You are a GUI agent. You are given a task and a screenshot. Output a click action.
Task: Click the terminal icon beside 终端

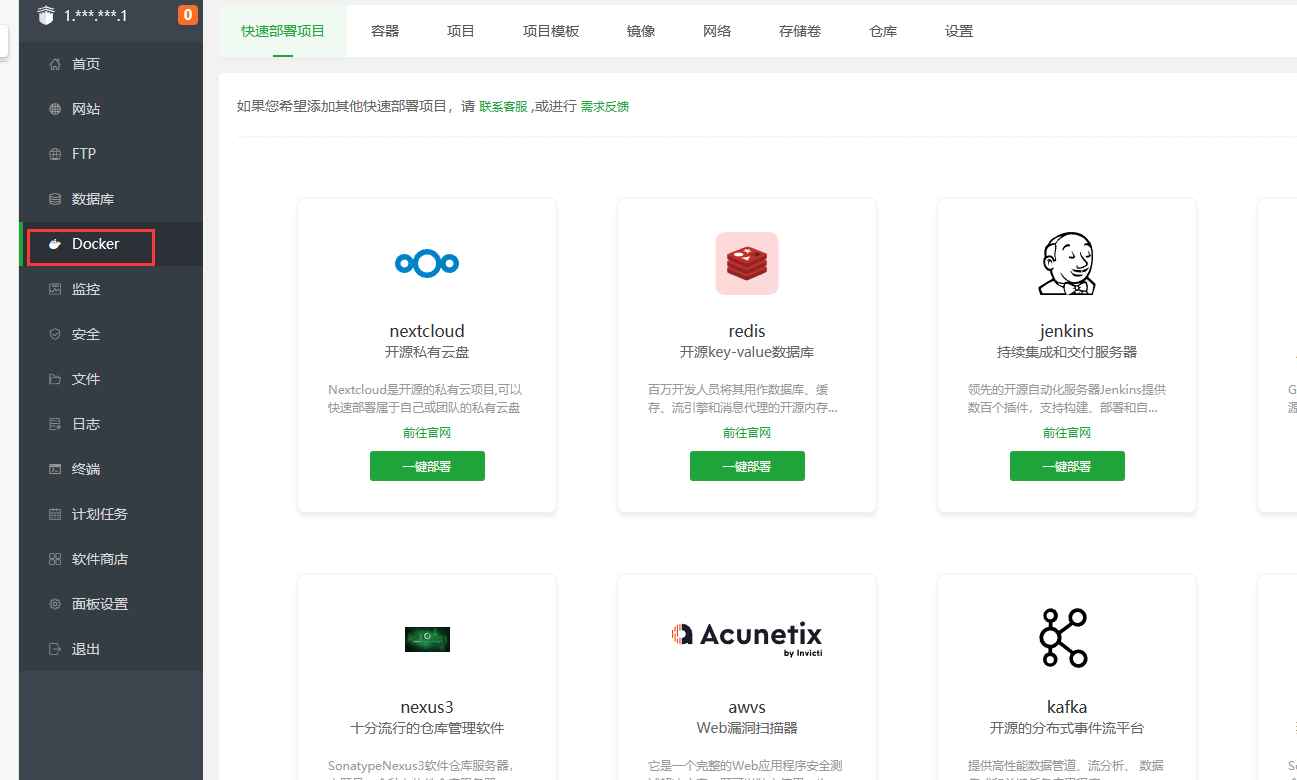(x=55, y=469)
